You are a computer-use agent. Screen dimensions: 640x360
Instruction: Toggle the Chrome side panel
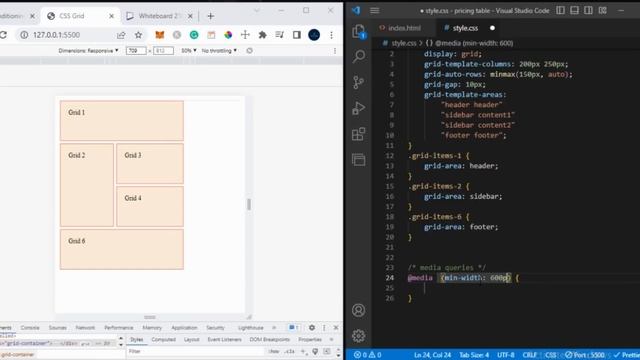coord(297,35)
